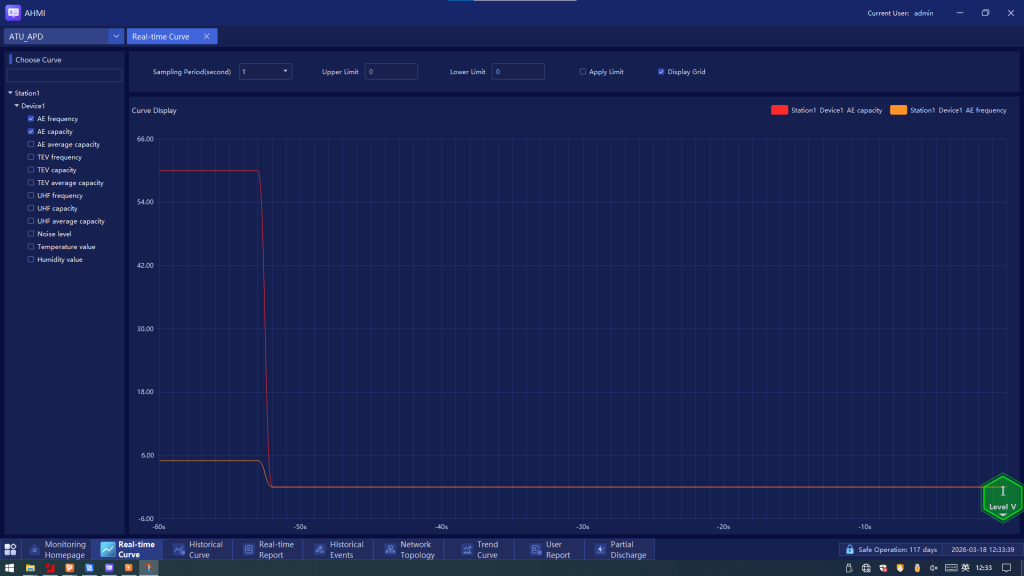Open the app grid menu icon
The width and height of the screenshot is (1024, 576).
[10, 549]
